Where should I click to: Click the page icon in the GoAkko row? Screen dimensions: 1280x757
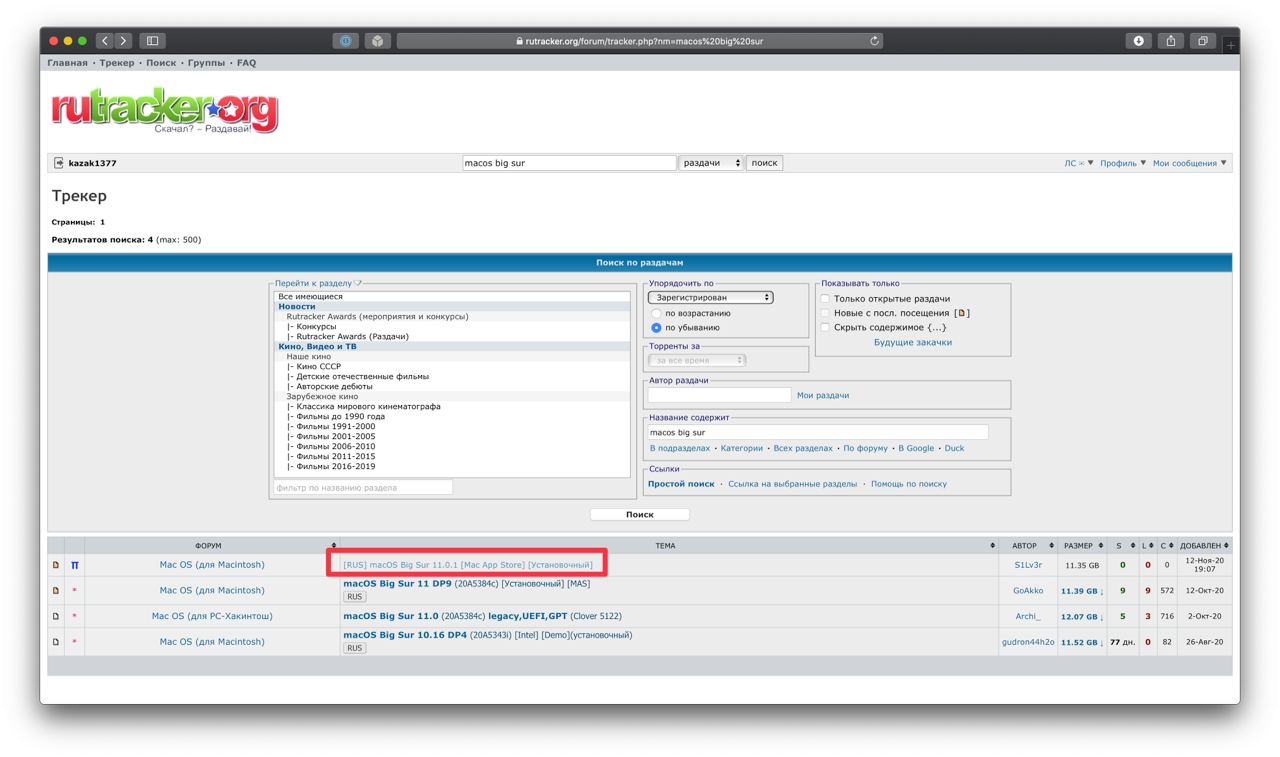[x=56, y=590]
